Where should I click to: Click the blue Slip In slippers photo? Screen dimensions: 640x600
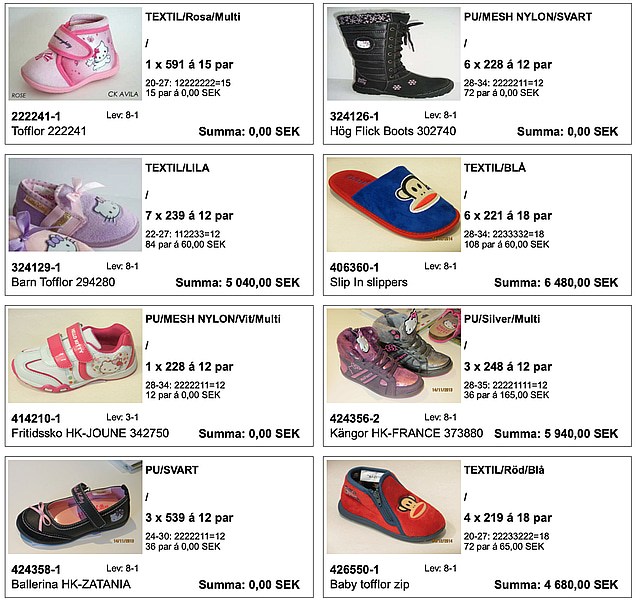pyautogui.click(x=393, y=204)
